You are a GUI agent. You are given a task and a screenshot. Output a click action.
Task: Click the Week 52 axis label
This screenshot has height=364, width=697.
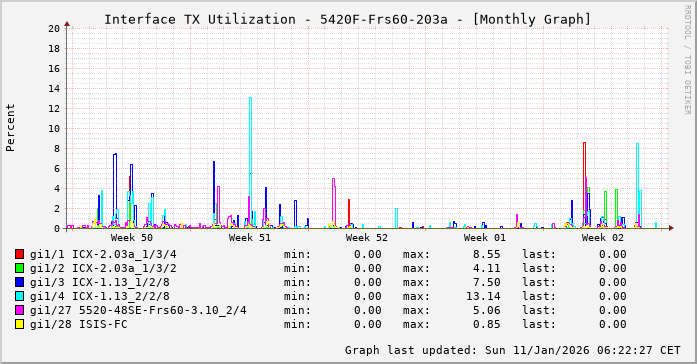pos(367,238)
